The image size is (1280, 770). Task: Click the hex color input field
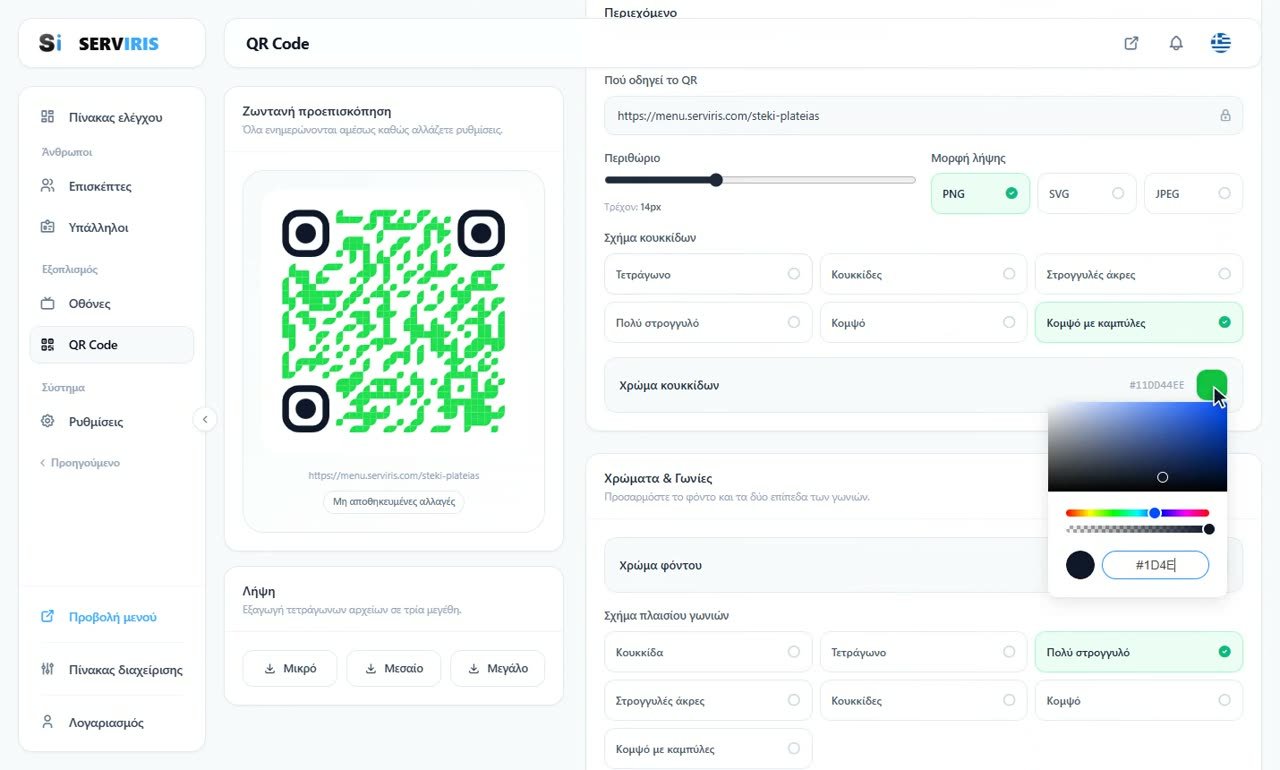click(x=1155, y=565)
